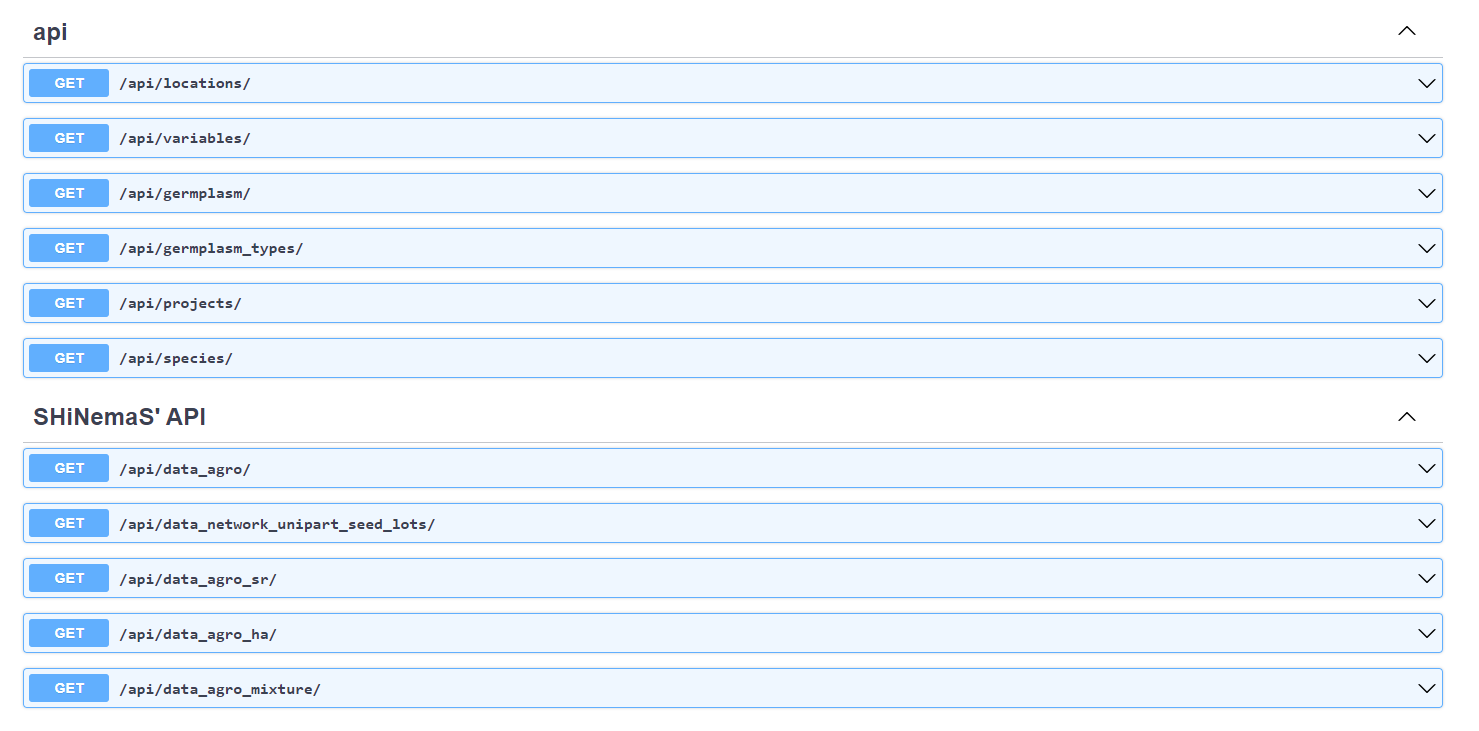Click GET button for /api/variables/
This screenshot has width=1479, height=731.
click(69, 138)
